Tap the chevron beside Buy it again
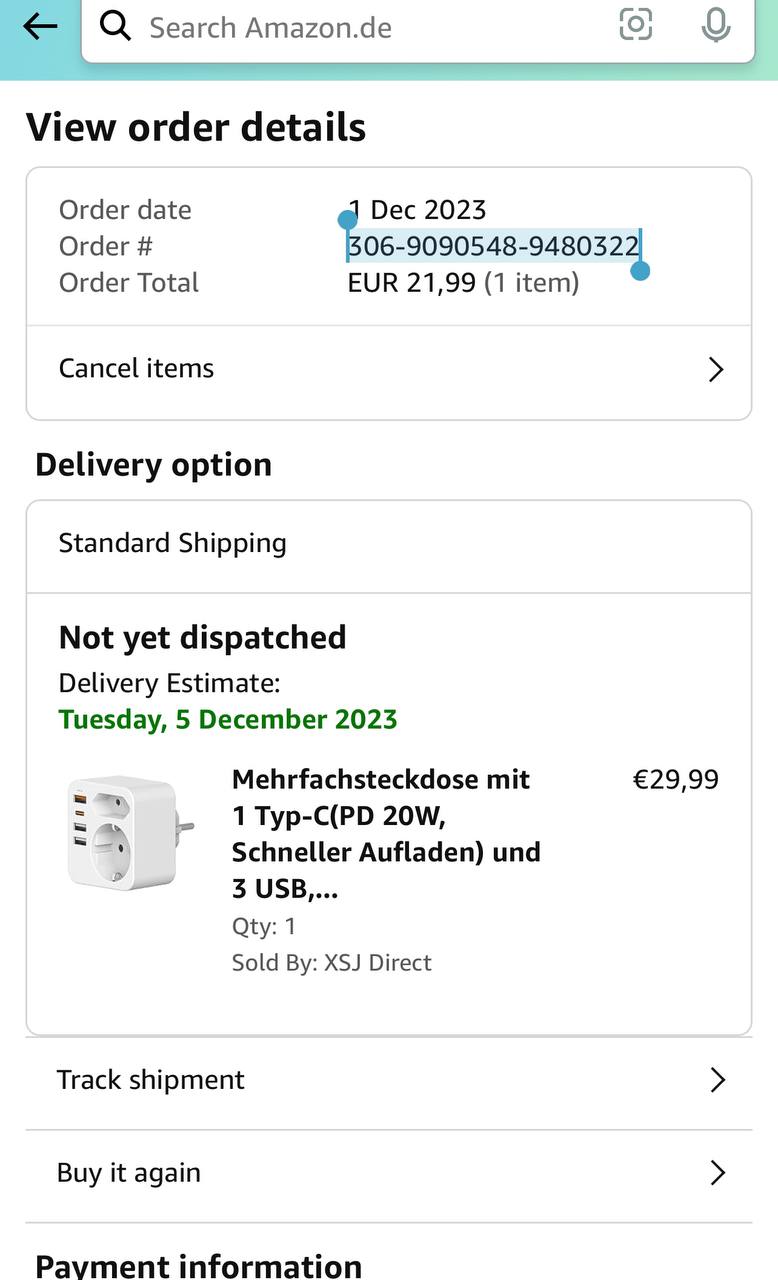This screenshot has width=778, height=1280. [717, 1173]
